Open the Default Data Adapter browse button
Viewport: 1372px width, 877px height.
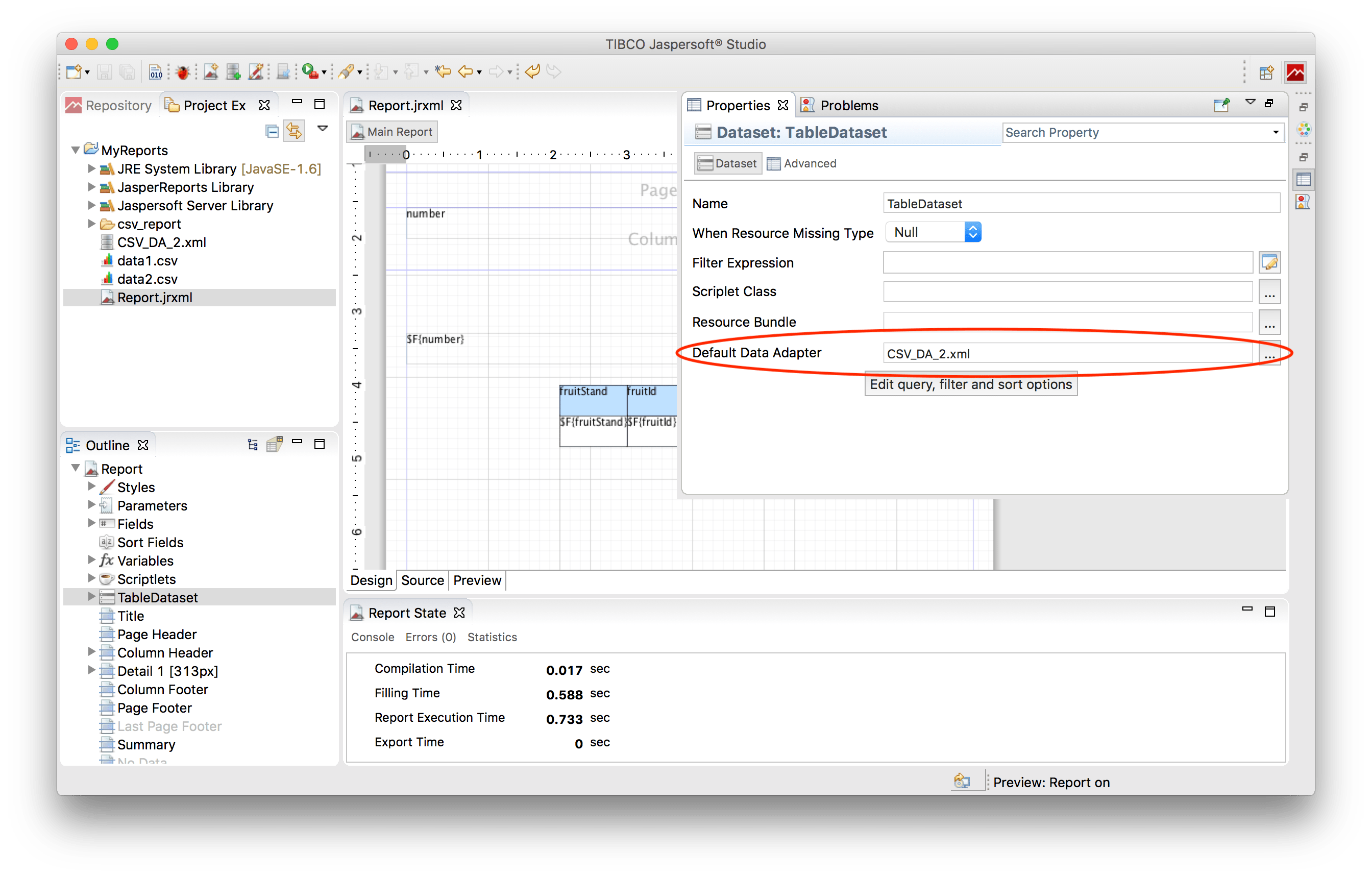click(x=1269, y=353)
